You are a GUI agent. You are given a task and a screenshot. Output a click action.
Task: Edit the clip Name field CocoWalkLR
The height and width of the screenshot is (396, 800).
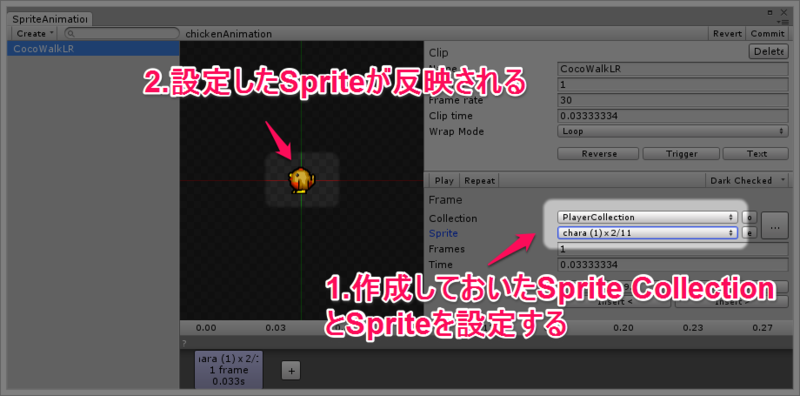click(x=673, y=69)
